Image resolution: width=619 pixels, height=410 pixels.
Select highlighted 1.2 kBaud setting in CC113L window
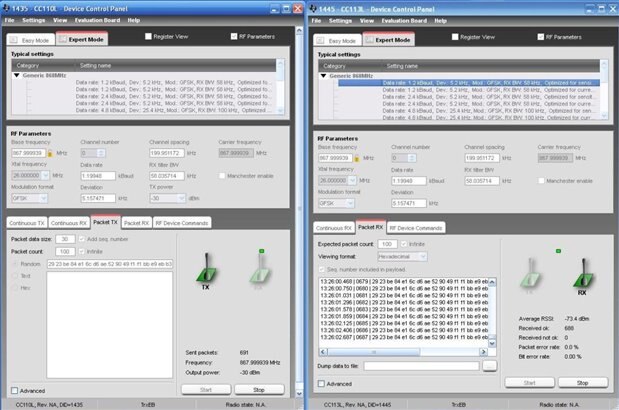click(469, 83)
